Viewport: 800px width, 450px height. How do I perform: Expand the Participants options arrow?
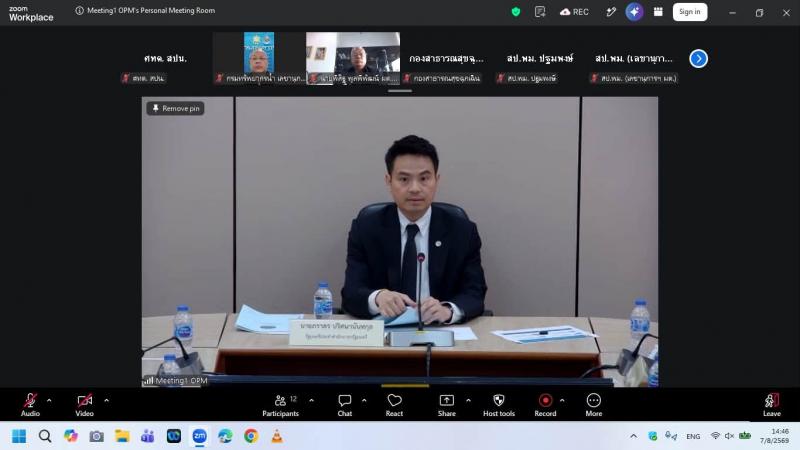point(311,401)
